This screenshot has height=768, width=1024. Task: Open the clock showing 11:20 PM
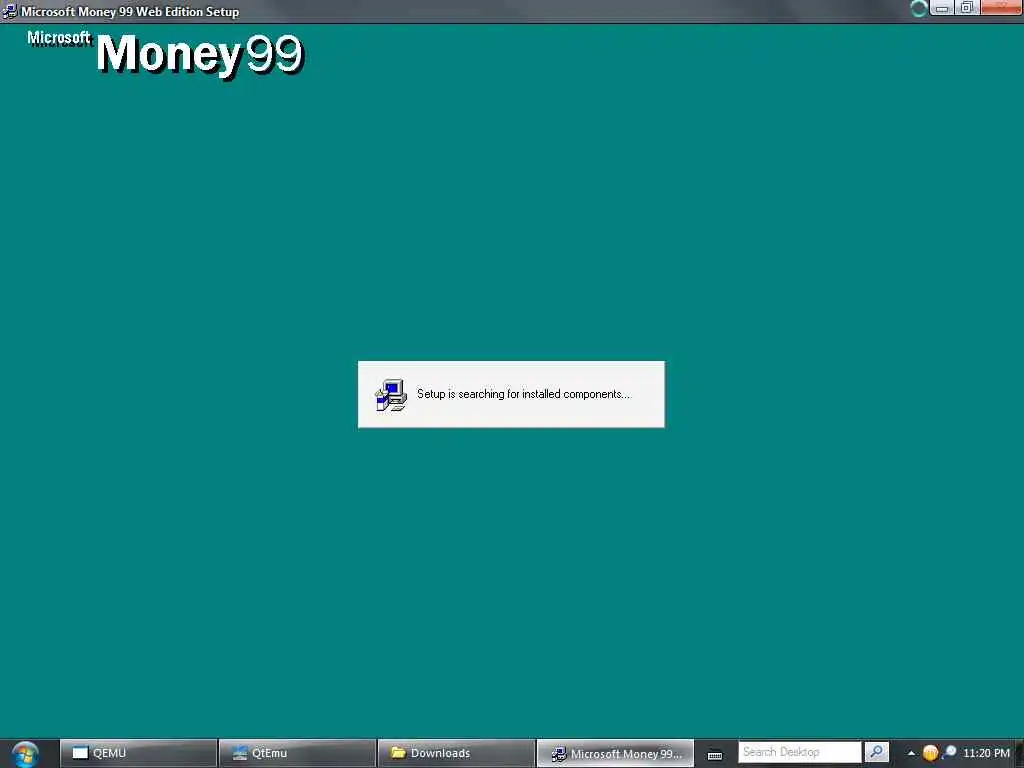click(986, 753)
